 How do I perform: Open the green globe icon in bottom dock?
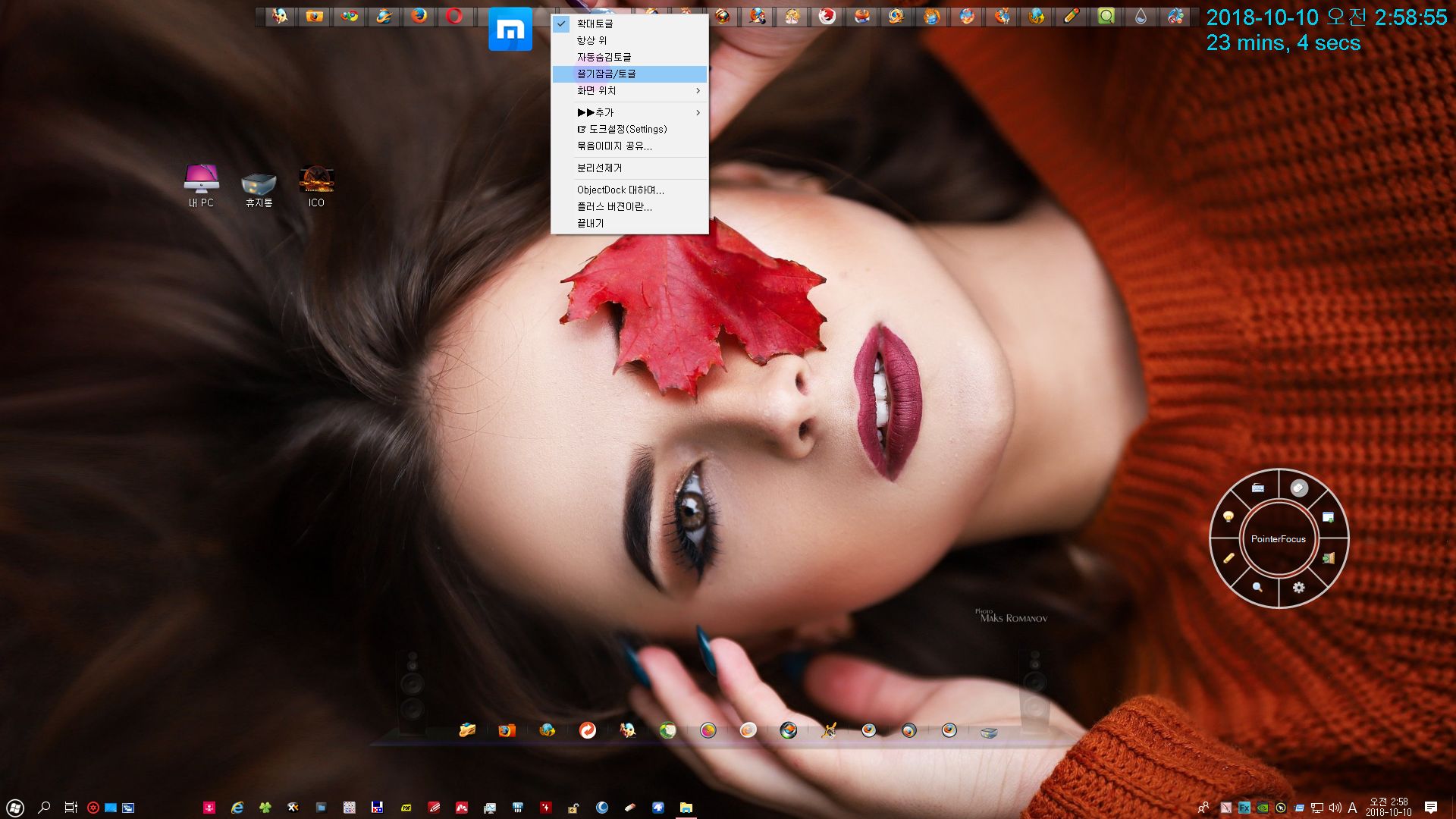pos(667,730)
